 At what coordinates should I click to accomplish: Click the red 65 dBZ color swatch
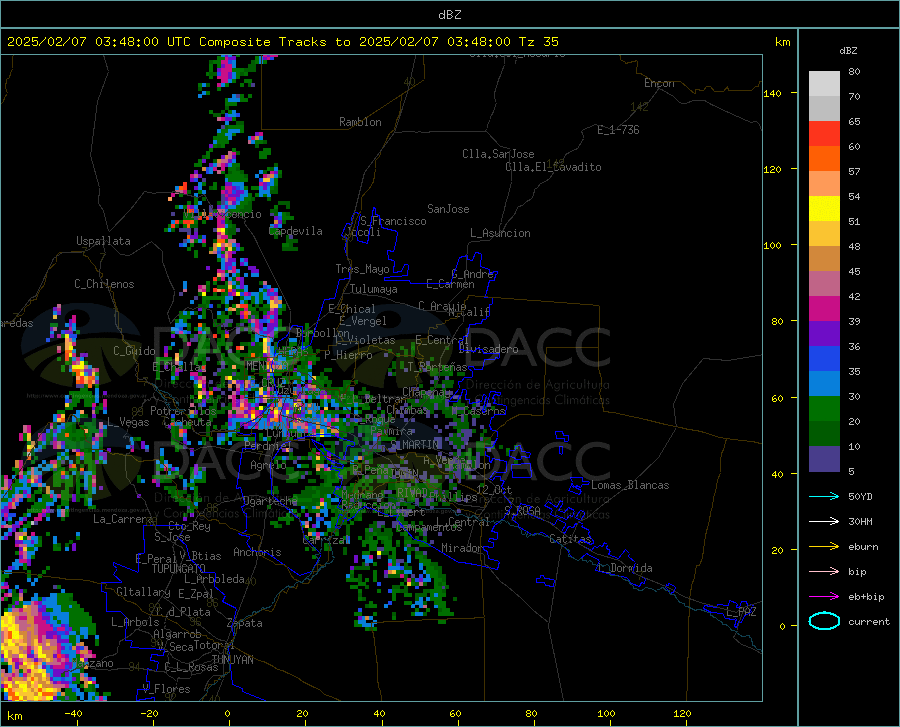point(824,134)
